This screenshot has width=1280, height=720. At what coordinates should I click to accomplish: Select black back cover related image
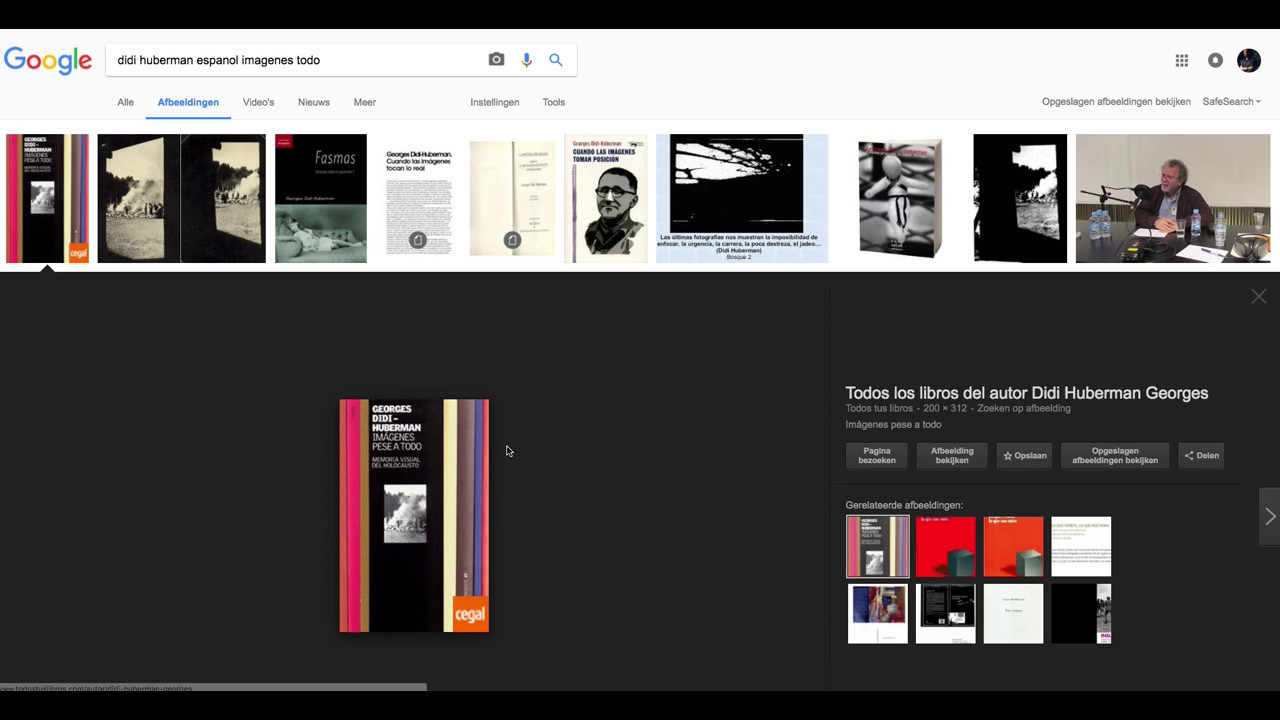(x=946, y=614)
